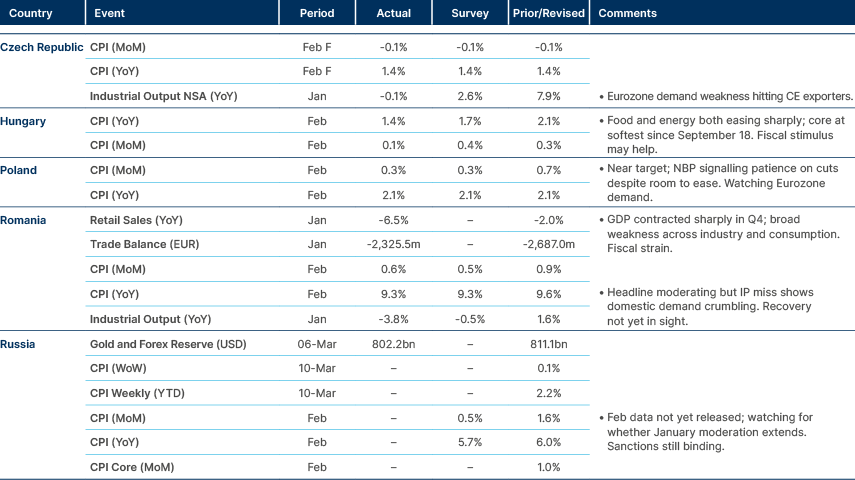Select the 811.1bn prior value
This screenshot has width=855, height=480.
(549, 344)
